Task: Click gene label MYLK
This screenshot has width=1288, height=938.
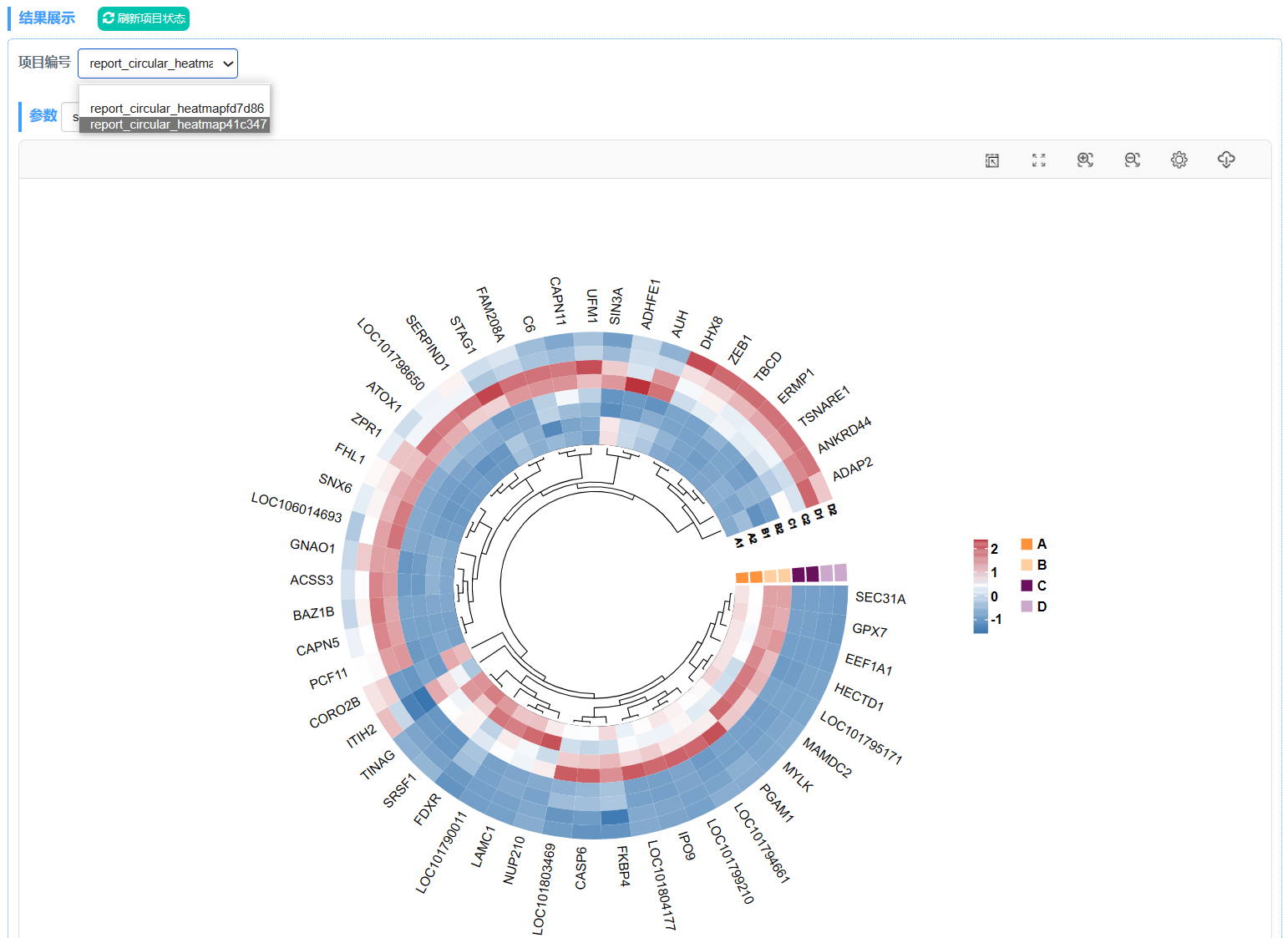Action: [x=798, y=776]
